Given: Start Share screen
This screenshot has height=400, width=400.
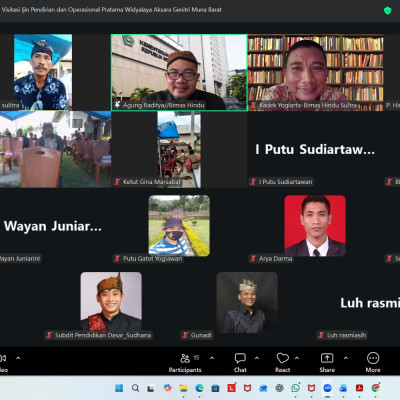Looking at the screenshot, I should 327,363.
